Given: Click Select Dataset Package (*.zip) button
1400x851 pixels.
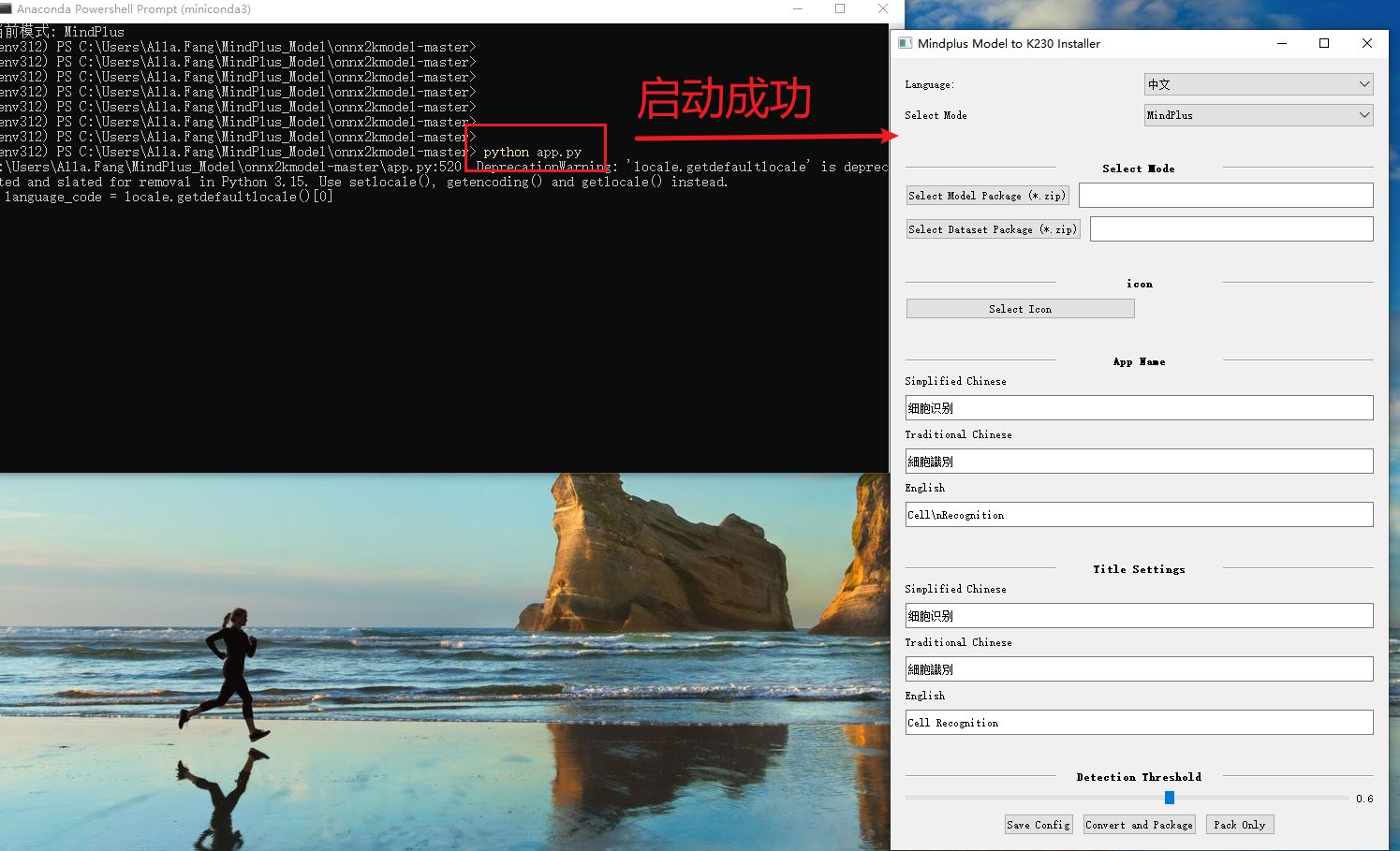Looking at the screenshot, I should tap(993, 229).
